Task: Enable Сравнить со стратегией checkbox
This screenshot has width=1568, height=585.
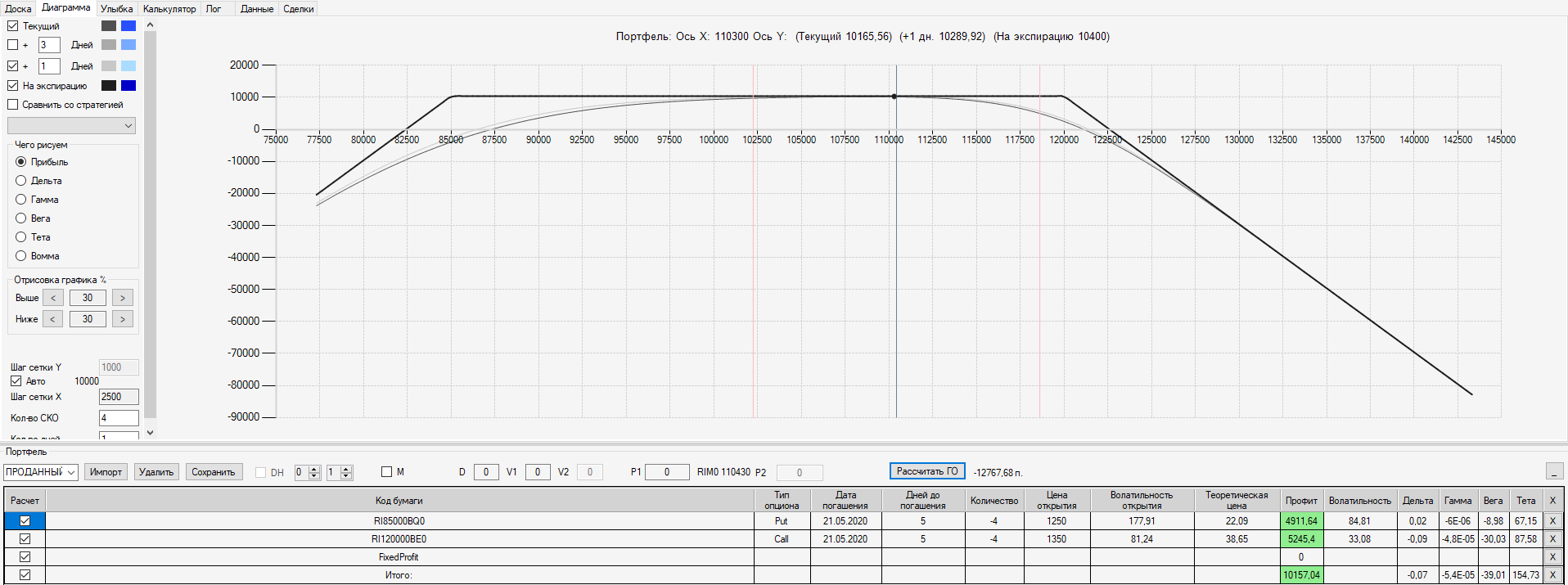Action: pyautogui.click(x=12, y=105)
